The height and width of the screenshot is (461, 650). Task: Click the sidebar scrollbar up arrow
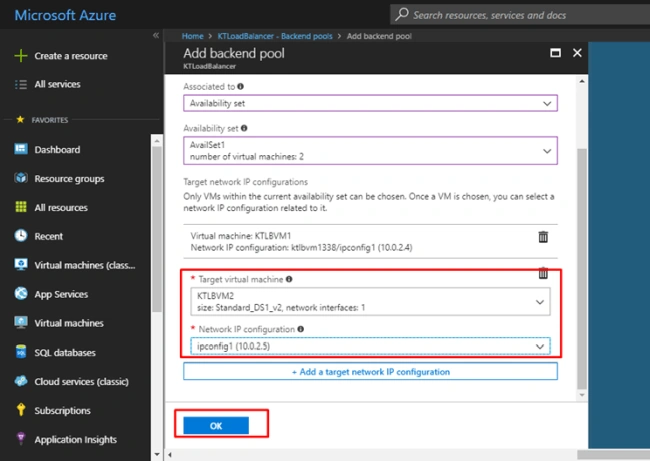point(157,141)
